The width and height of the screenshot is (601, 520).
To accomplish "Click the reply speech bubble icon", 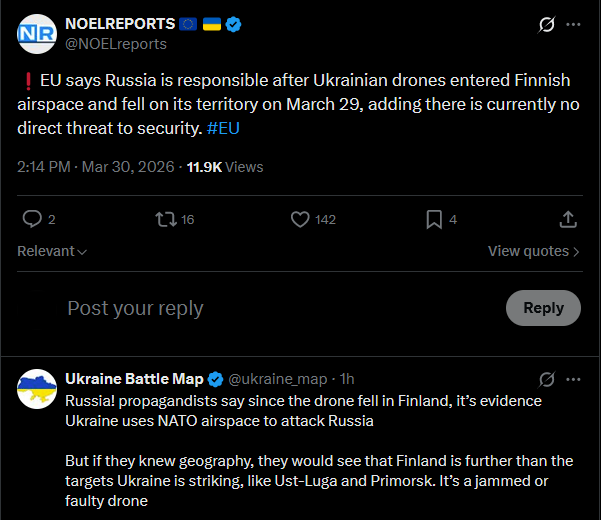I will [32, 219].
